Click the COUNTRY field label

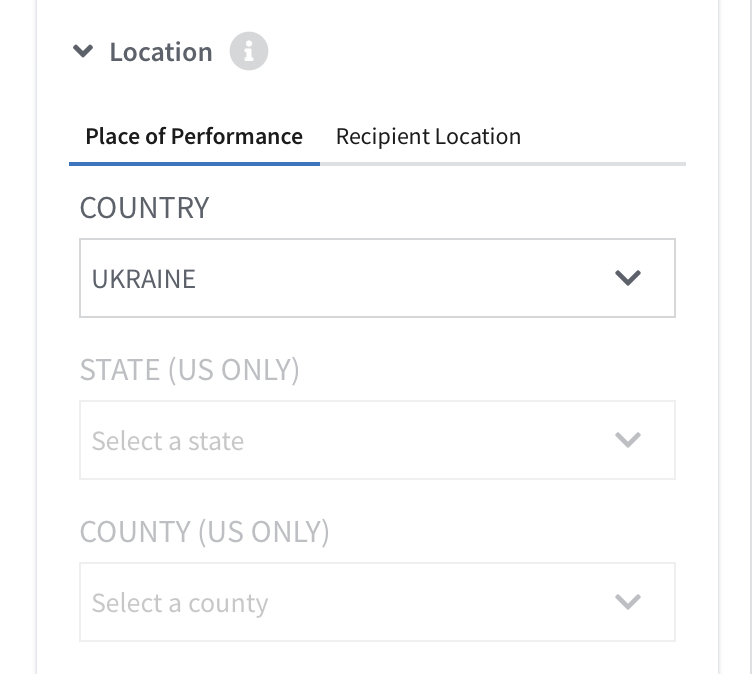click(144, 208)
